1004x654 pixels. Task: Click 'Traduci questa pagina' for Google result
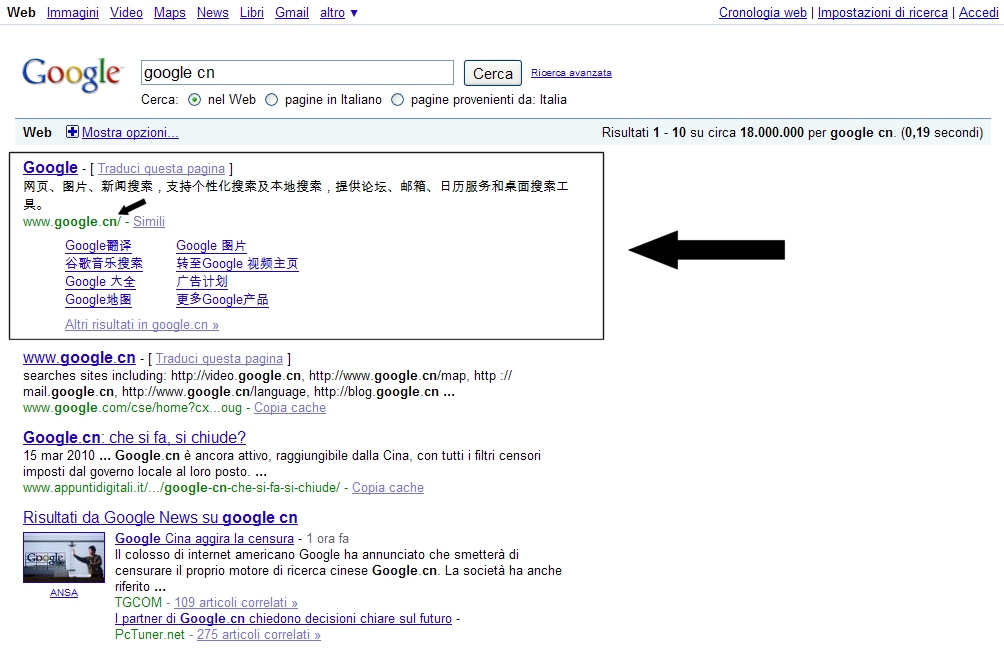pyautogui.click(x=161, y=168)
